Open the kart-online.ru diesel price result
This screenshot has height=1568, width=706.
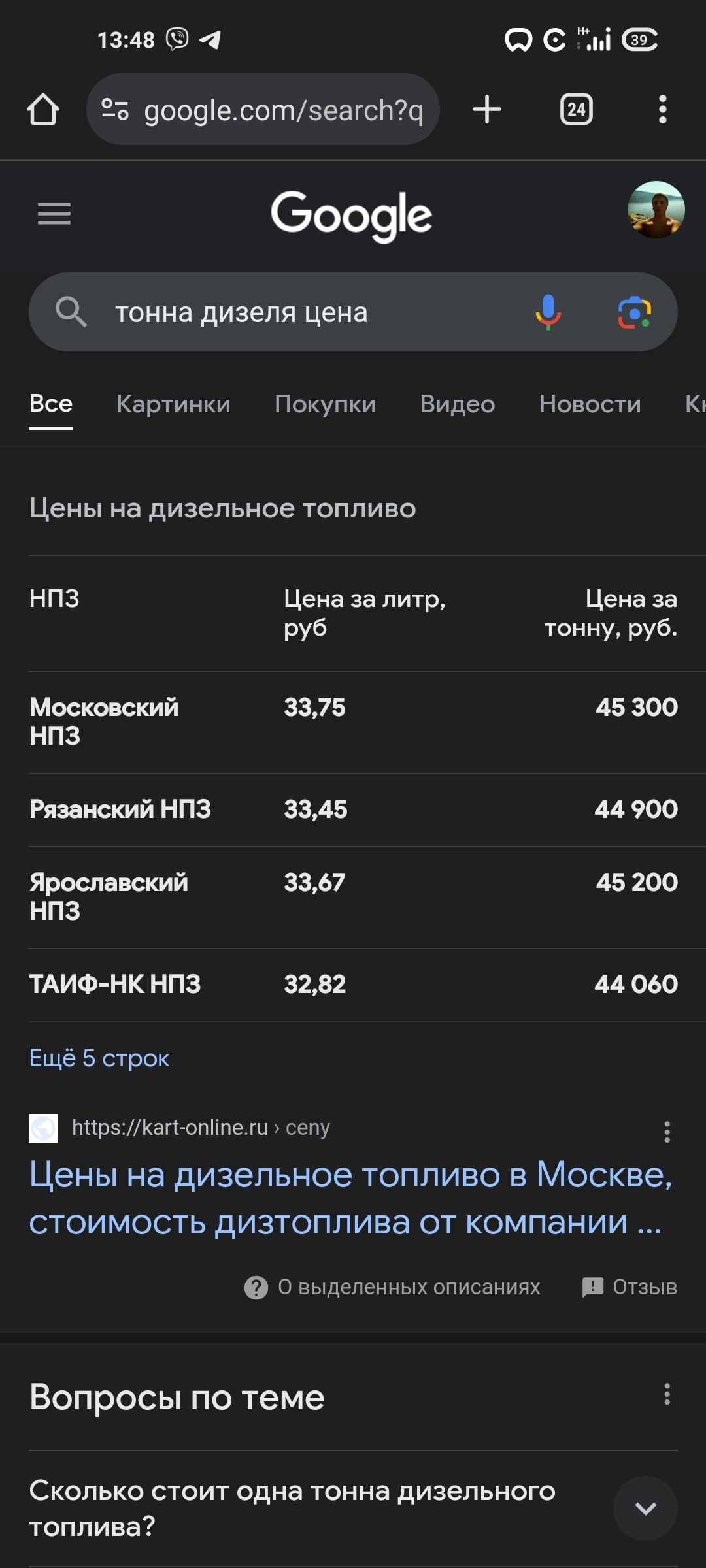point(350,1198)
